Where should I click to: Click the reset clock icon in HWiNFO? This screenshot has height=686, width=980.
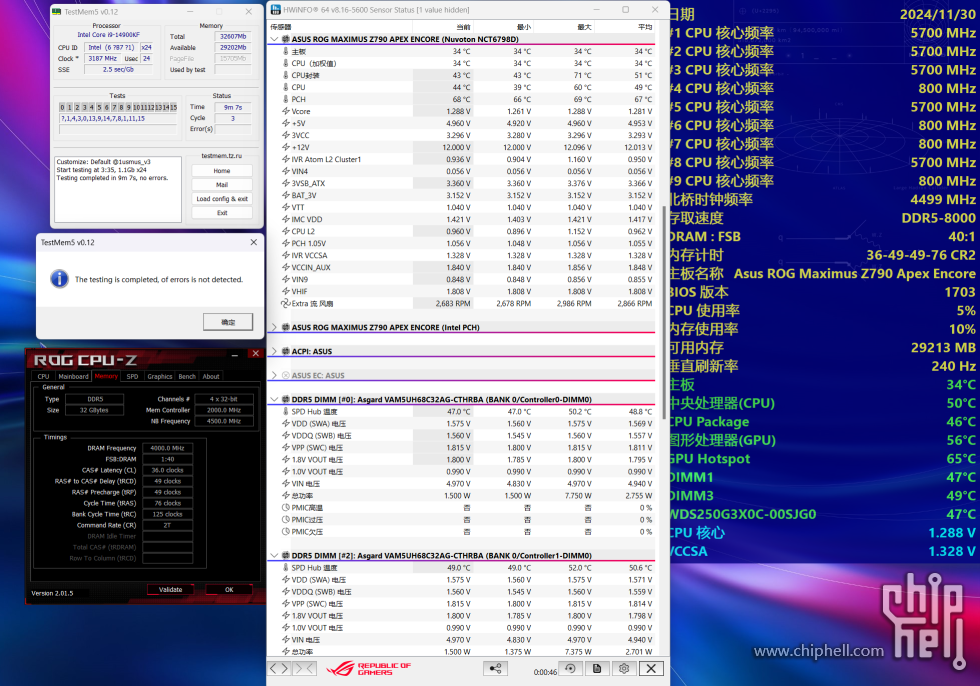[570, 669]
